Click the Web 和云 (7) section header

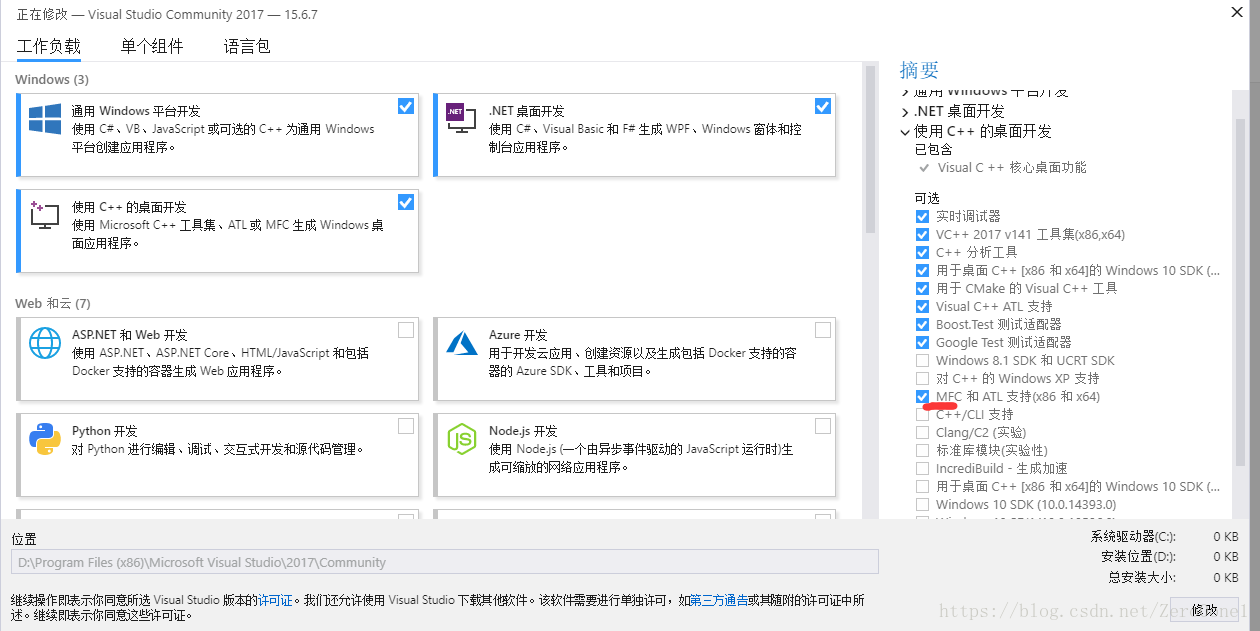53,303
